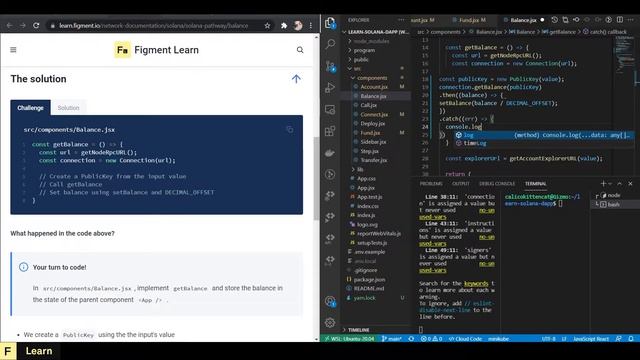Open Account.jsx in the explorer

pos(374,87)
